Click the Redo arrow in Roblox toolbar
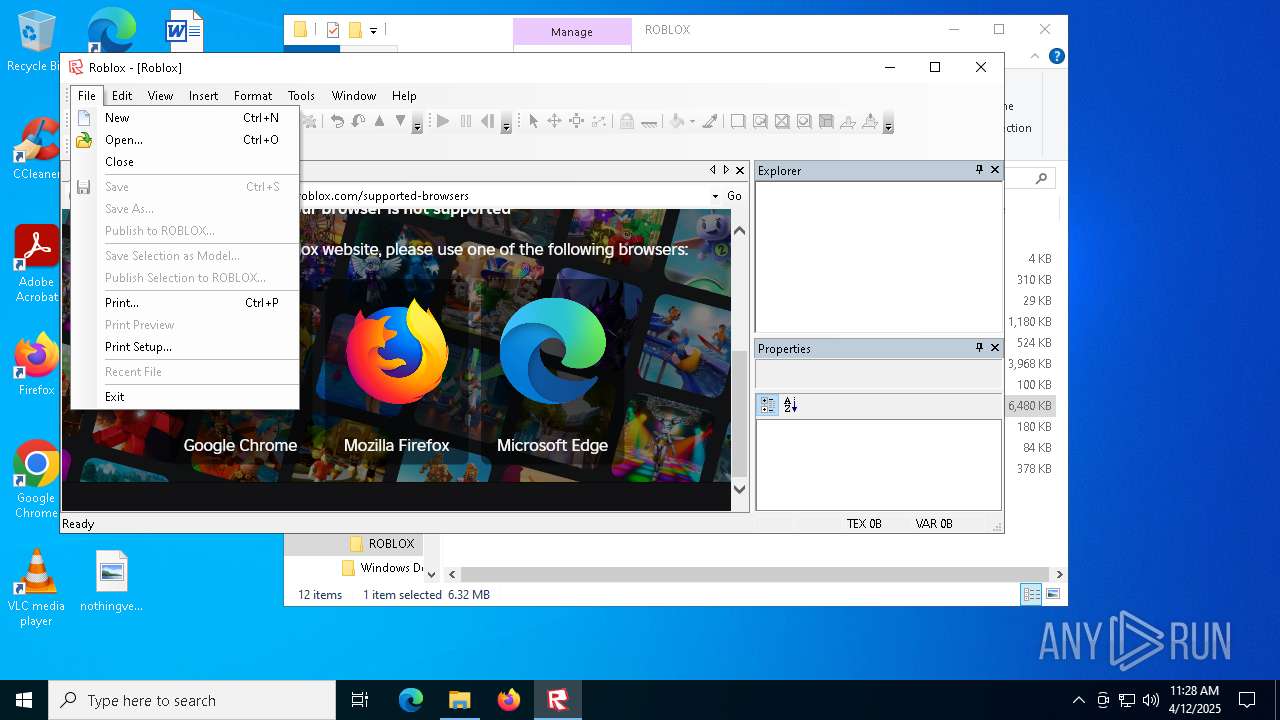Image resolution: width=1280 pixels, height=720 pixels. [x=358, y=121]
